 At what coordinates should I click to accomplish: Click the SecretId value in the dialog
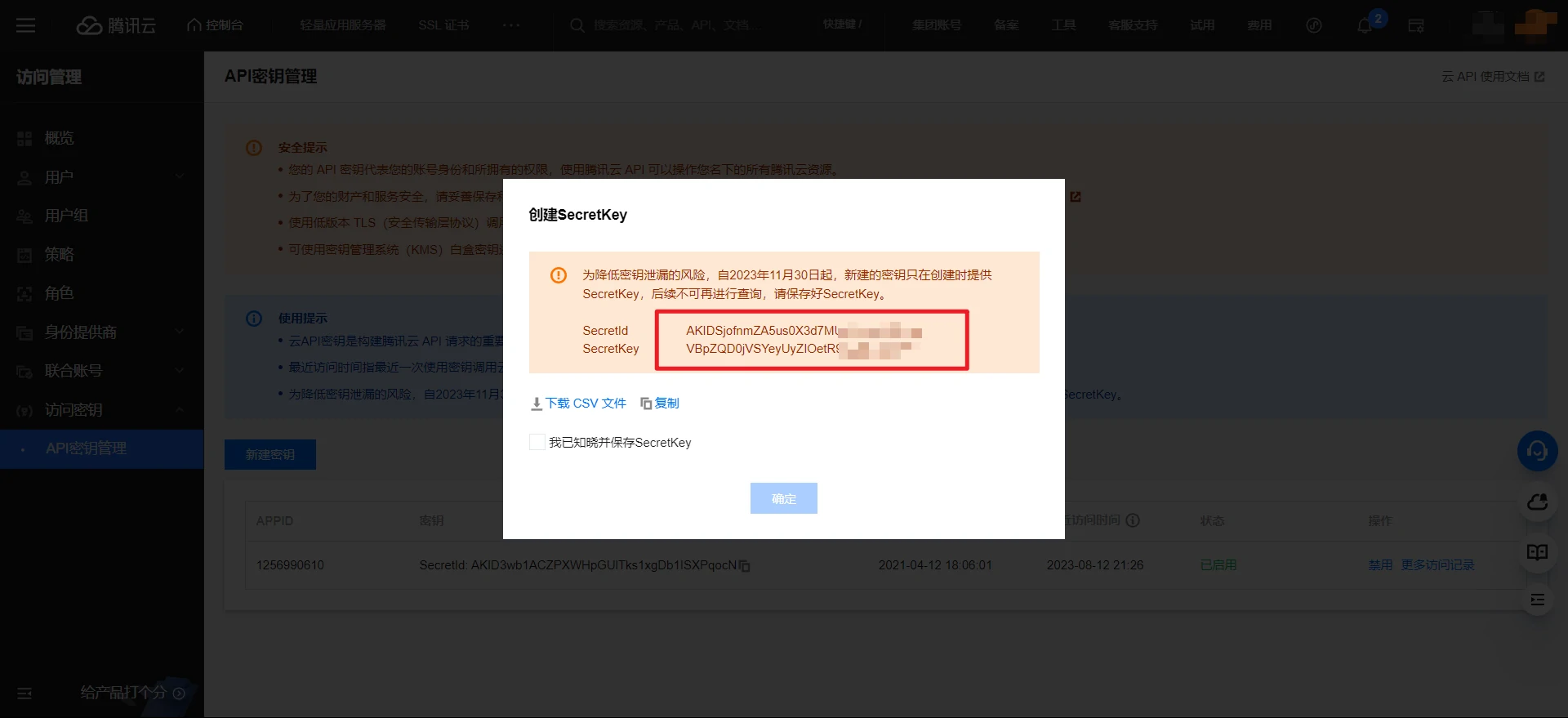point(804,331)
